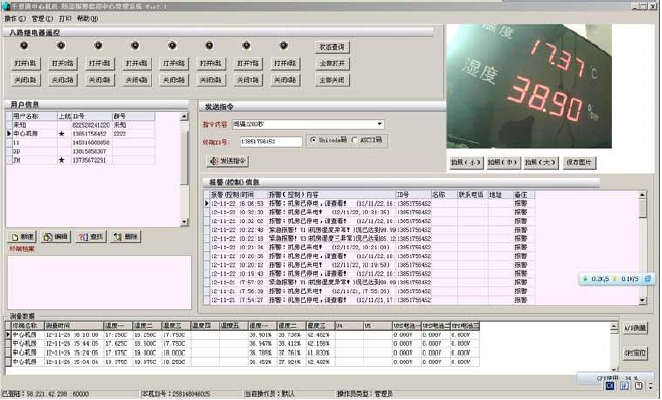Click alarm info list scrollbar down arrow

(642, 301)
